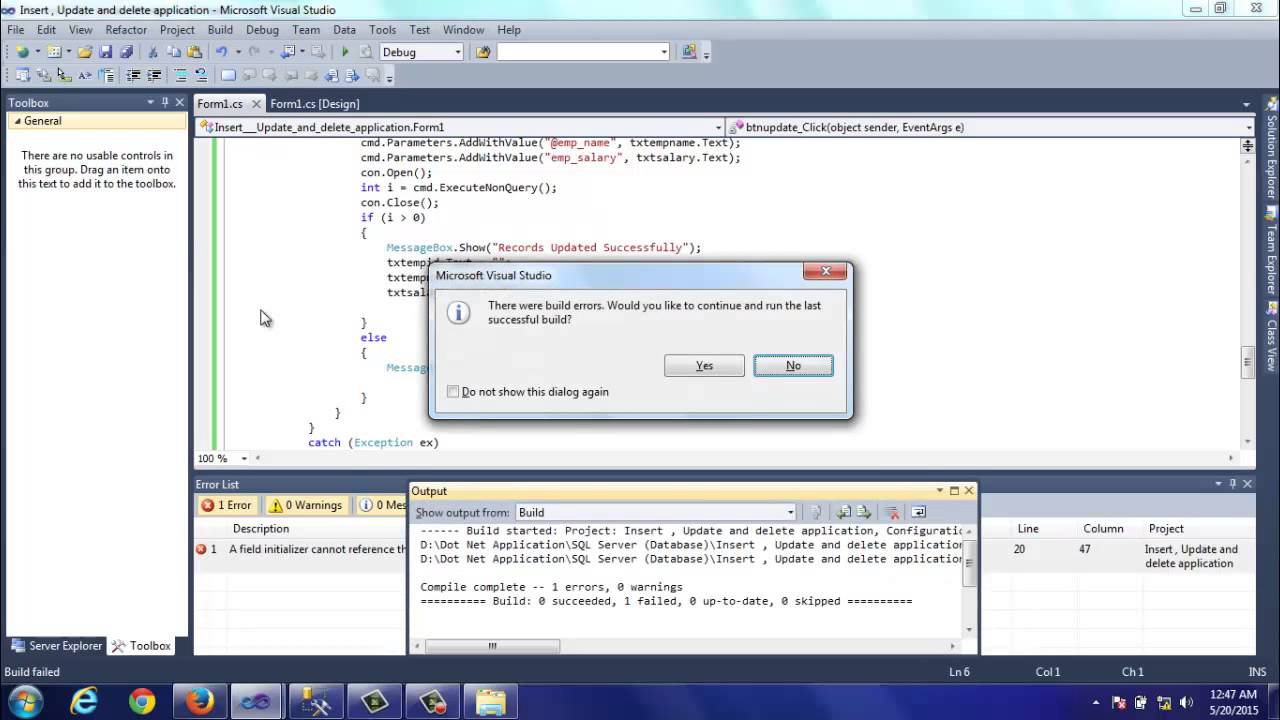The image size is (1280, 720).
Task: Click the 'Build failed' status bar text
Action: pyautogui.click(x=32, y=672)
